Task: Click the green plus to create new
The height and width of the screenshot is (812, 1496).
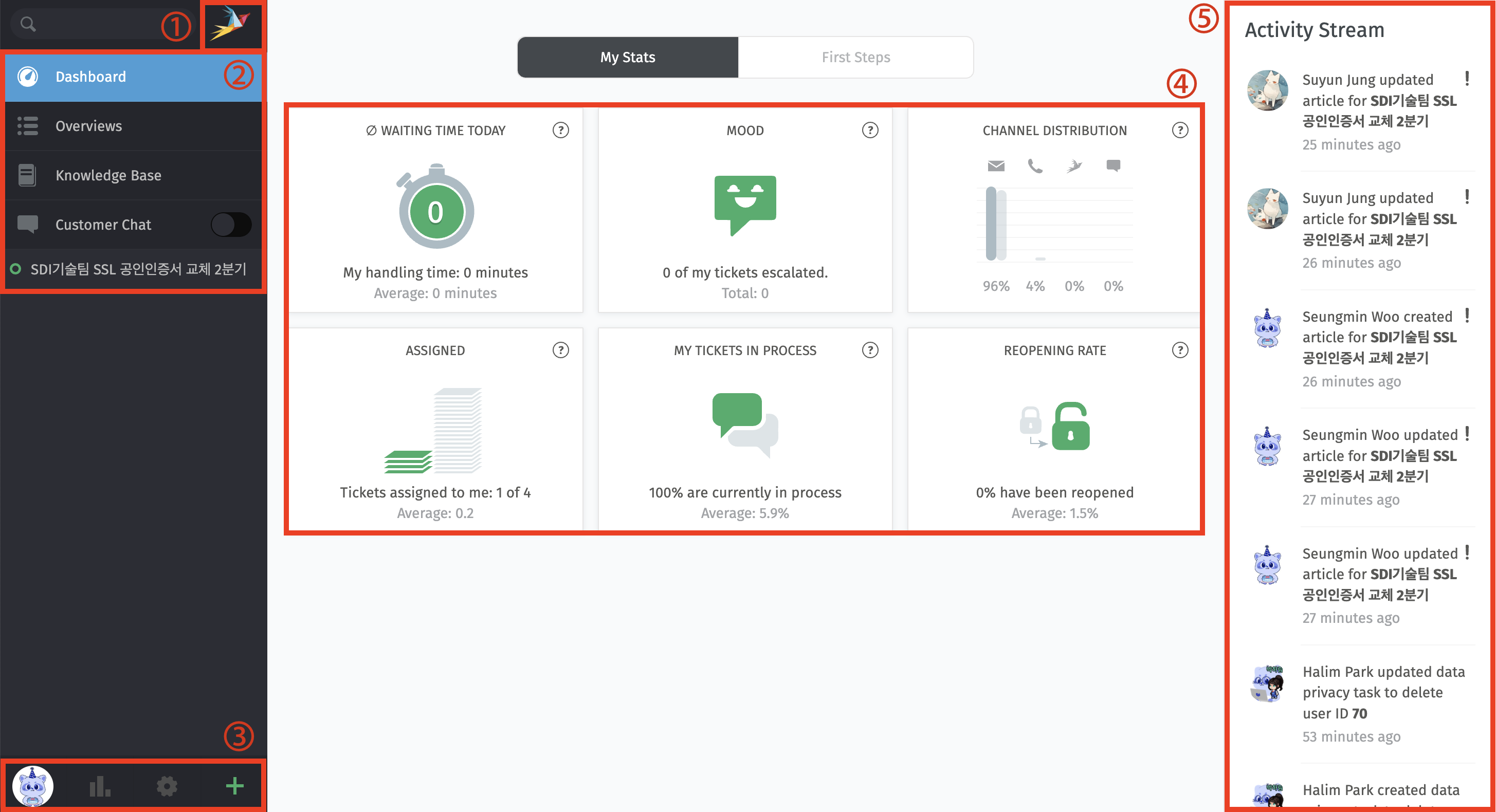Action: [234, 785]
